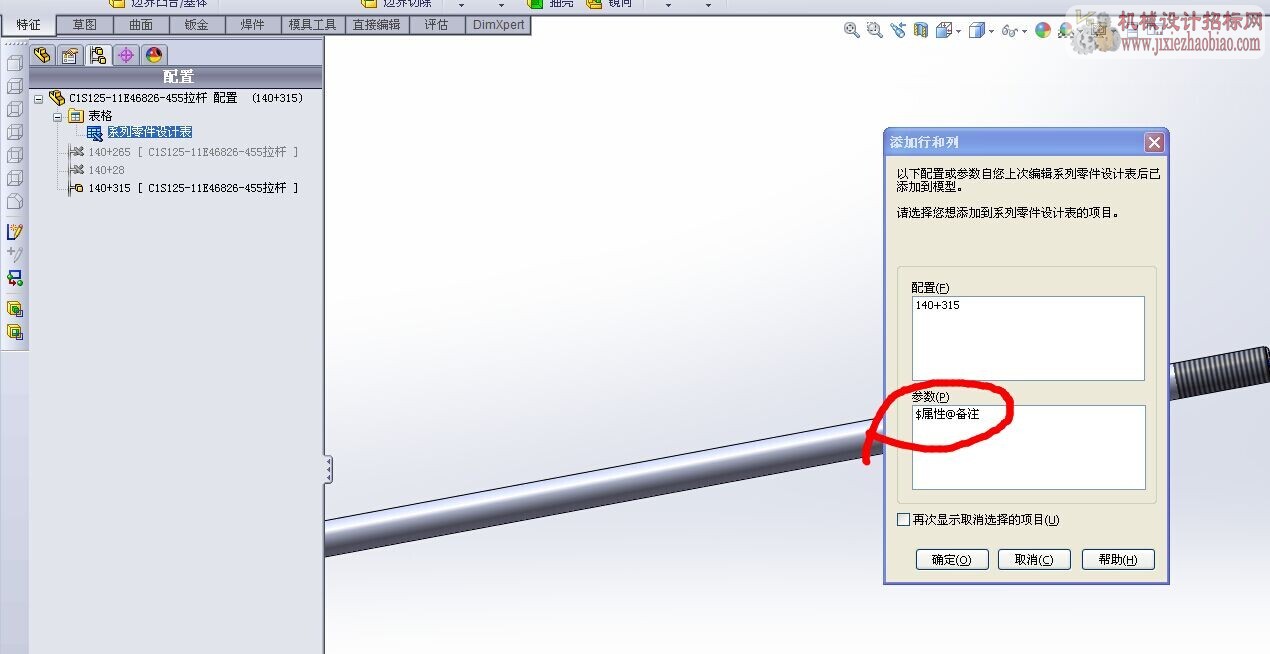Click the Edit Appearance color sphere icon
This screenshot has width=1270, height=654.
click(x=1043, y=31)
